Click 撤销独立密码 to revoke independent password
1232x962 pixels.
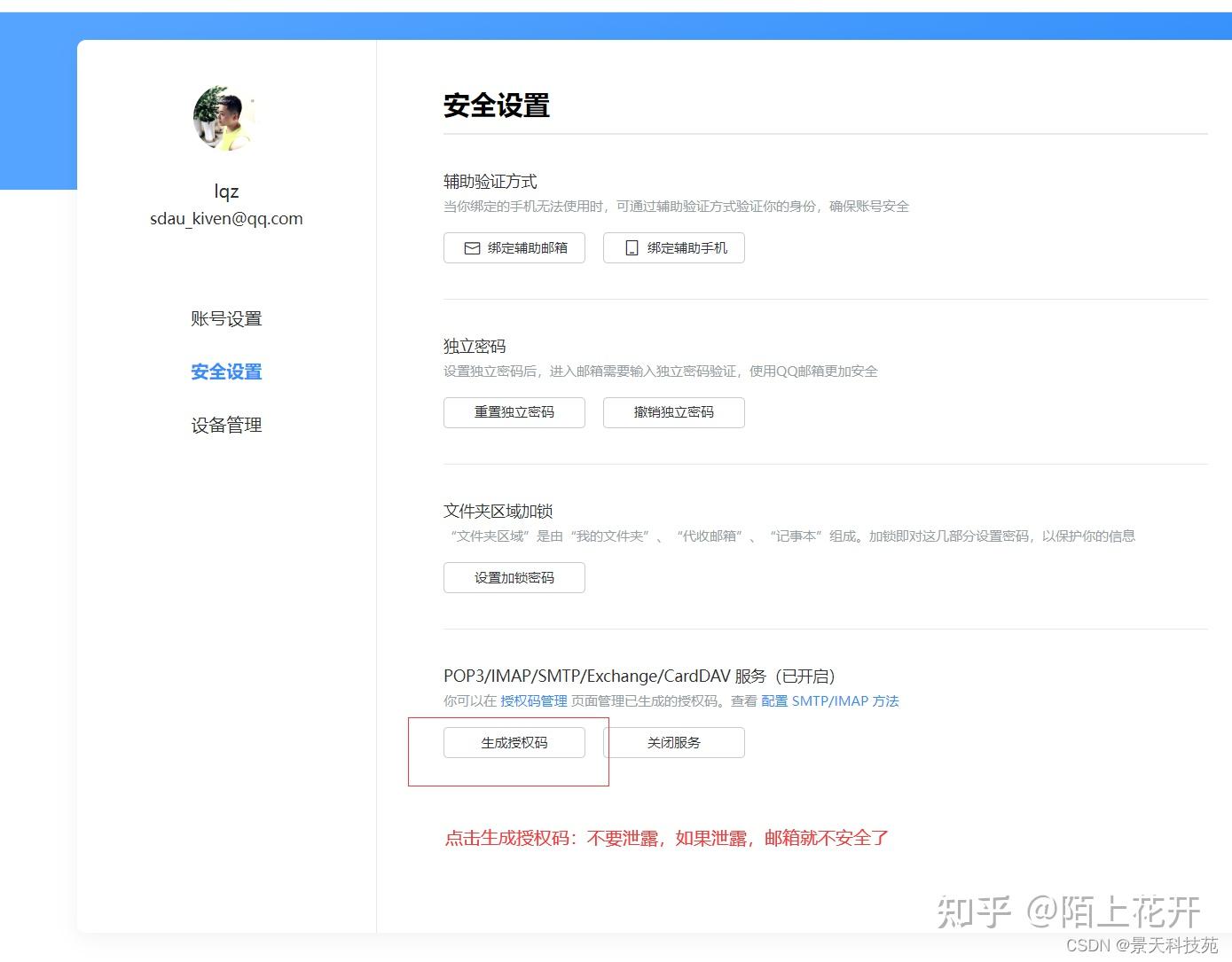click(x=673, y=412)
